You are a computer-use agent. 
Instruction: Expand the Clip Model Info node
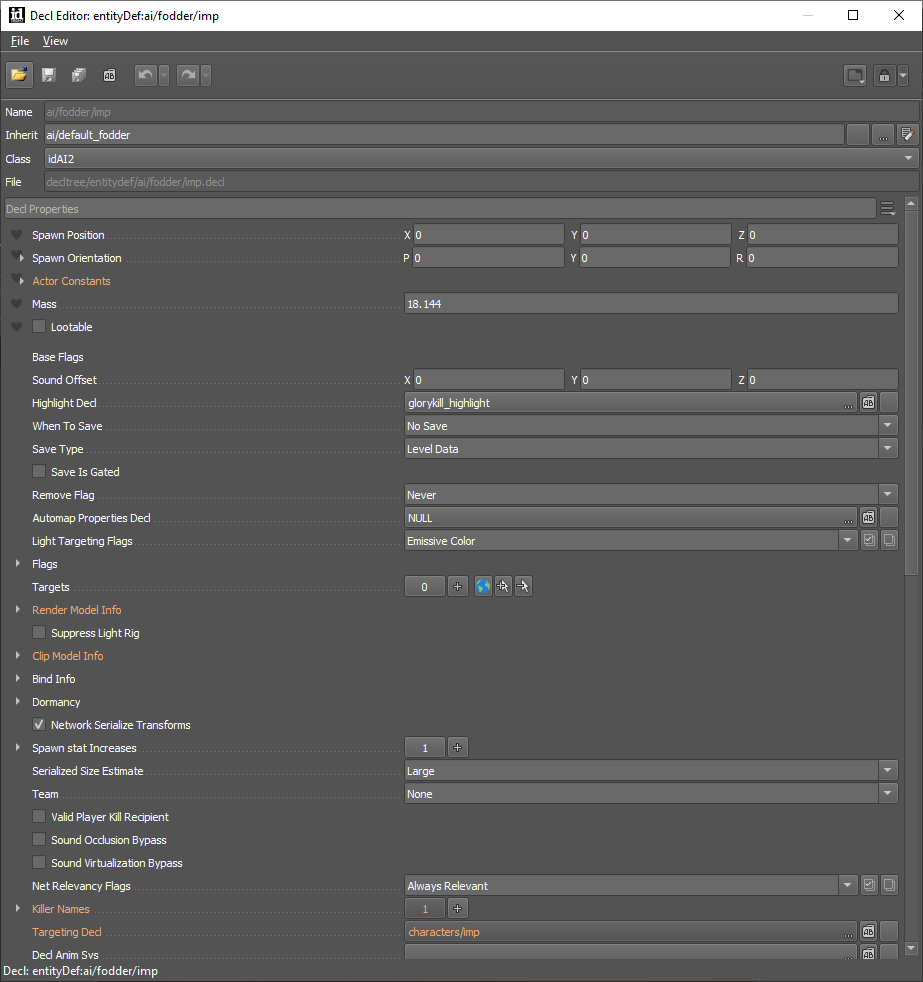pyautogui.click(x=18, y=656)
